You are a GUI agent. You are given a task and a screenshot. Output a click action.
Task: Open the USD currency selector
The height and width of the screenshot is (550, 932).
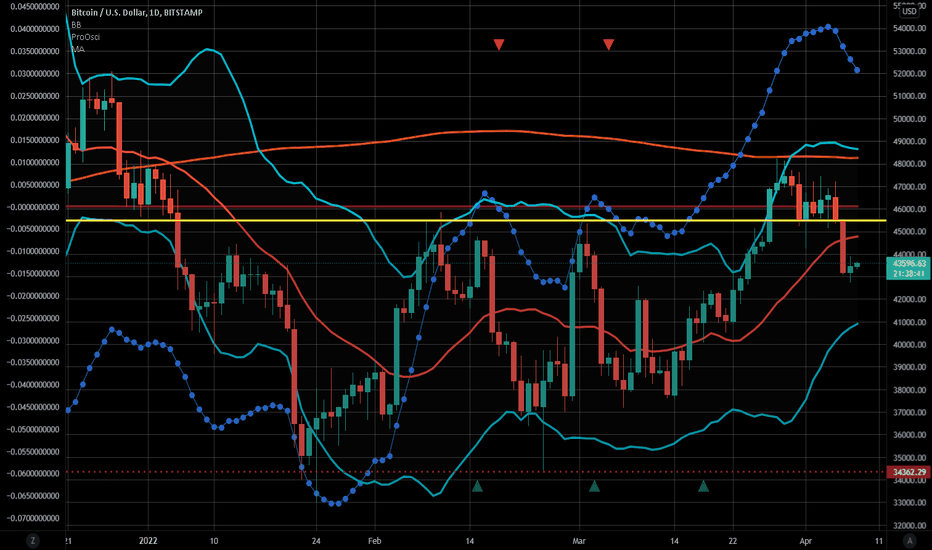(x=909, y=11)
